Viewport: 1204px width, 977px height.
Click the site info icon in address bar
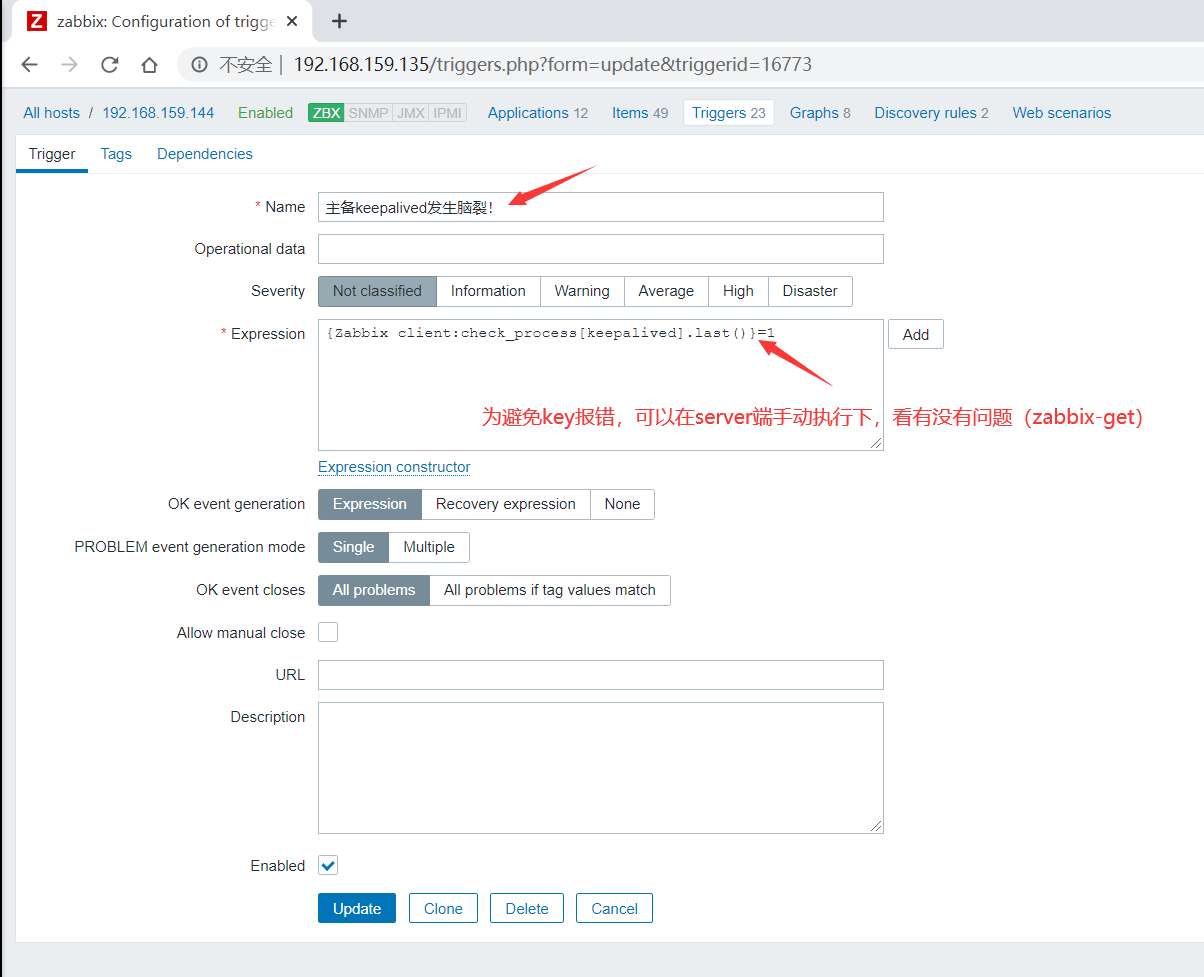[199, 65]
